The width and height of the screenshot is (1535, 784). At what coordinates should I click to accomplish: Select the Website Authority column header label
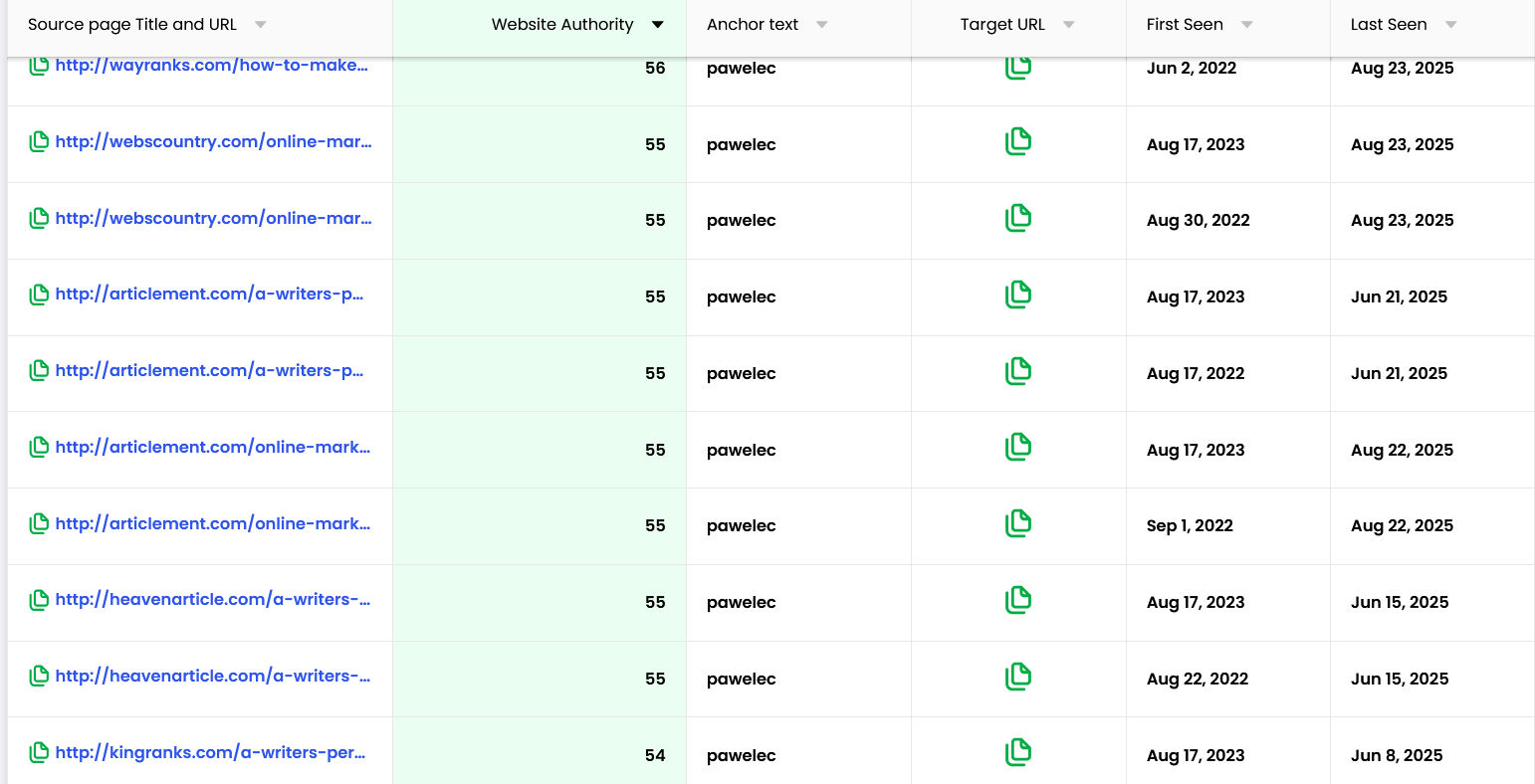(x=561, y=25)
